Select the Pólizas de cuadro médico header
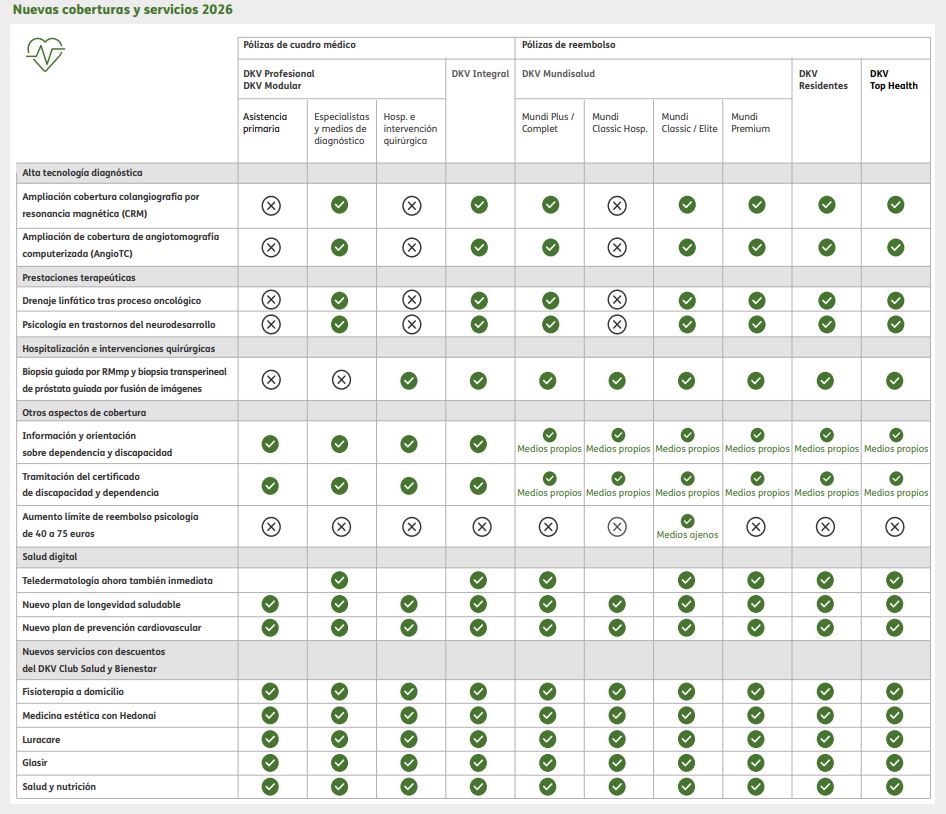This screenshot has height=814, width=946. tap(299, 45)
